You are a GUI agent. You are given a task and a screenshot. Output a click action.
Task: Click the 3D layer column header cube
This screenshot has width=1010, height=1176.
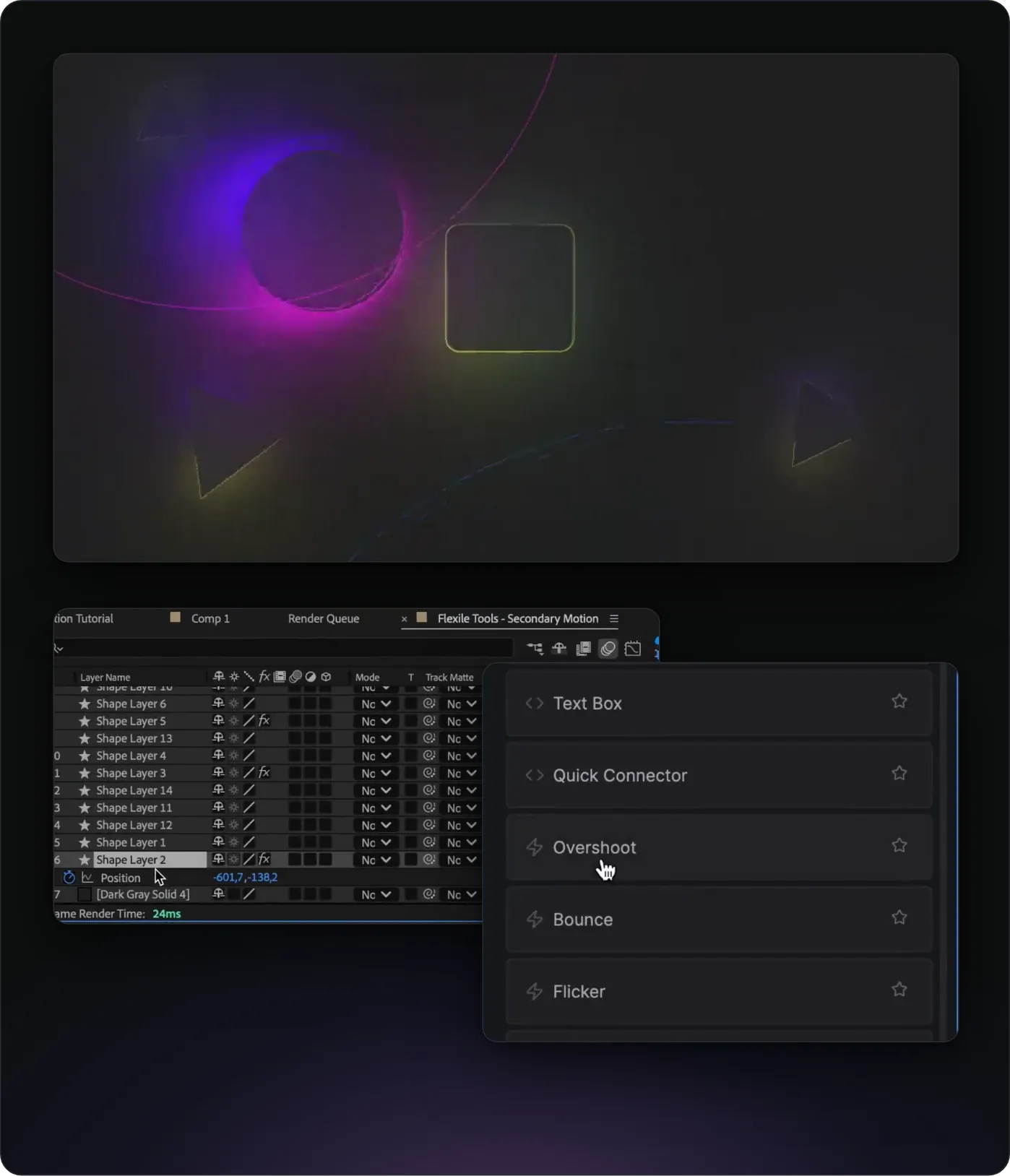(x=326, y=677)
